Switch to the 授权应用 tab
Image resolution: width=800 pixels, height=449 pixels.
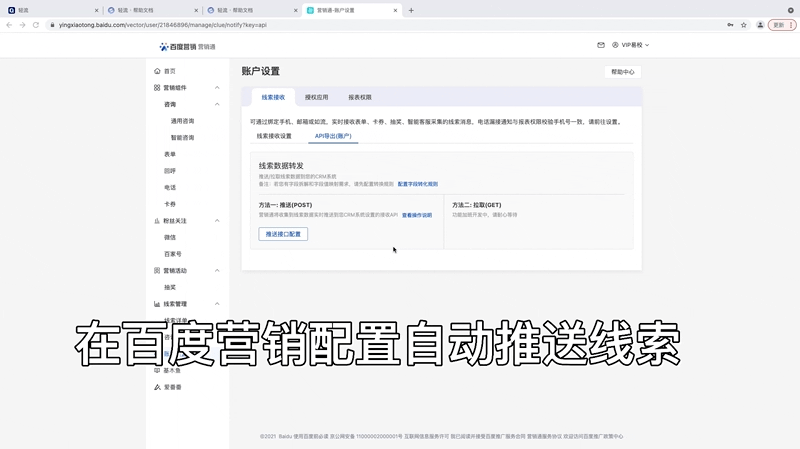pyautogui.click(x=316, y=97)
